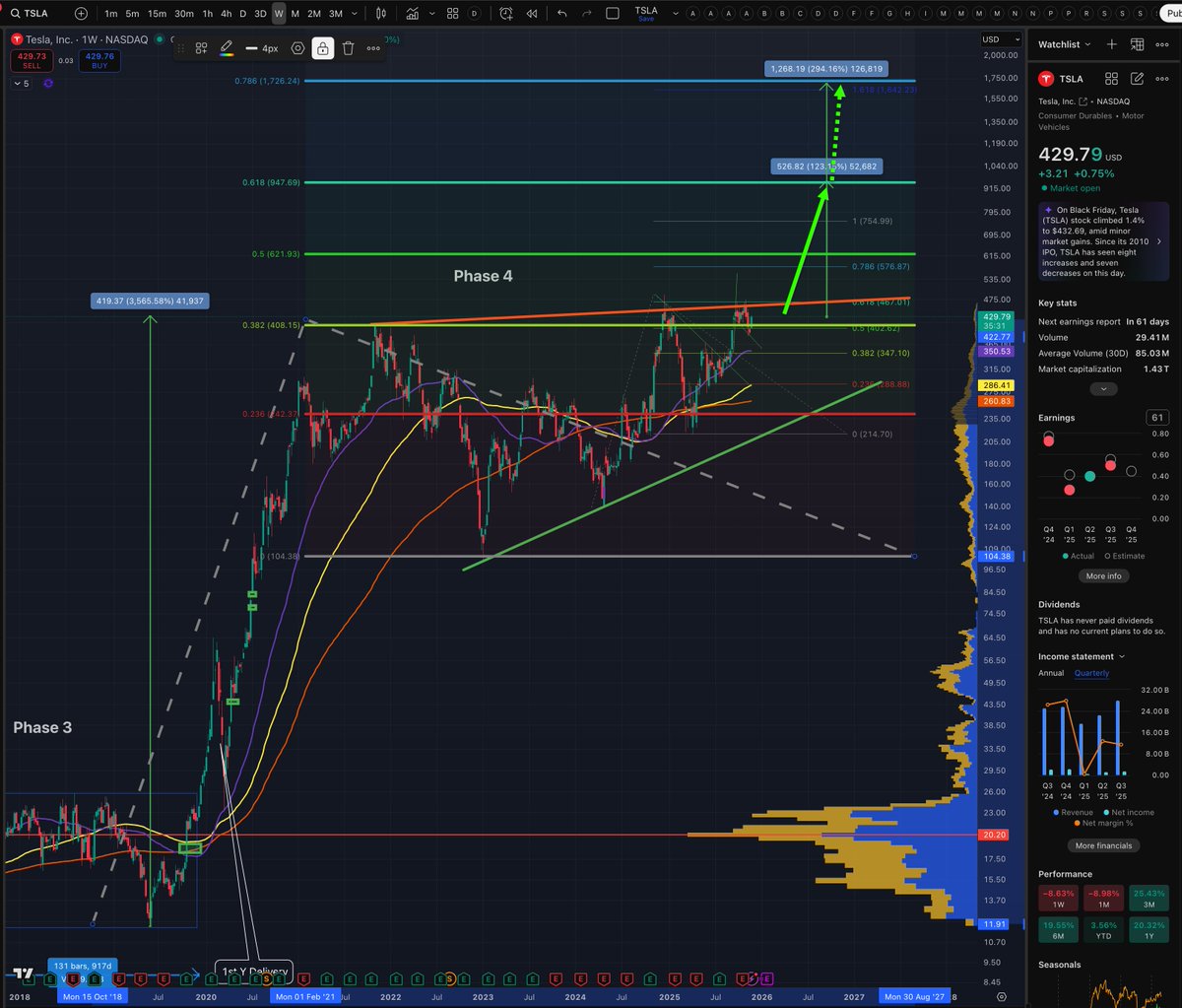
Task: Open the layout setup square icon
Action: point(612,14)
